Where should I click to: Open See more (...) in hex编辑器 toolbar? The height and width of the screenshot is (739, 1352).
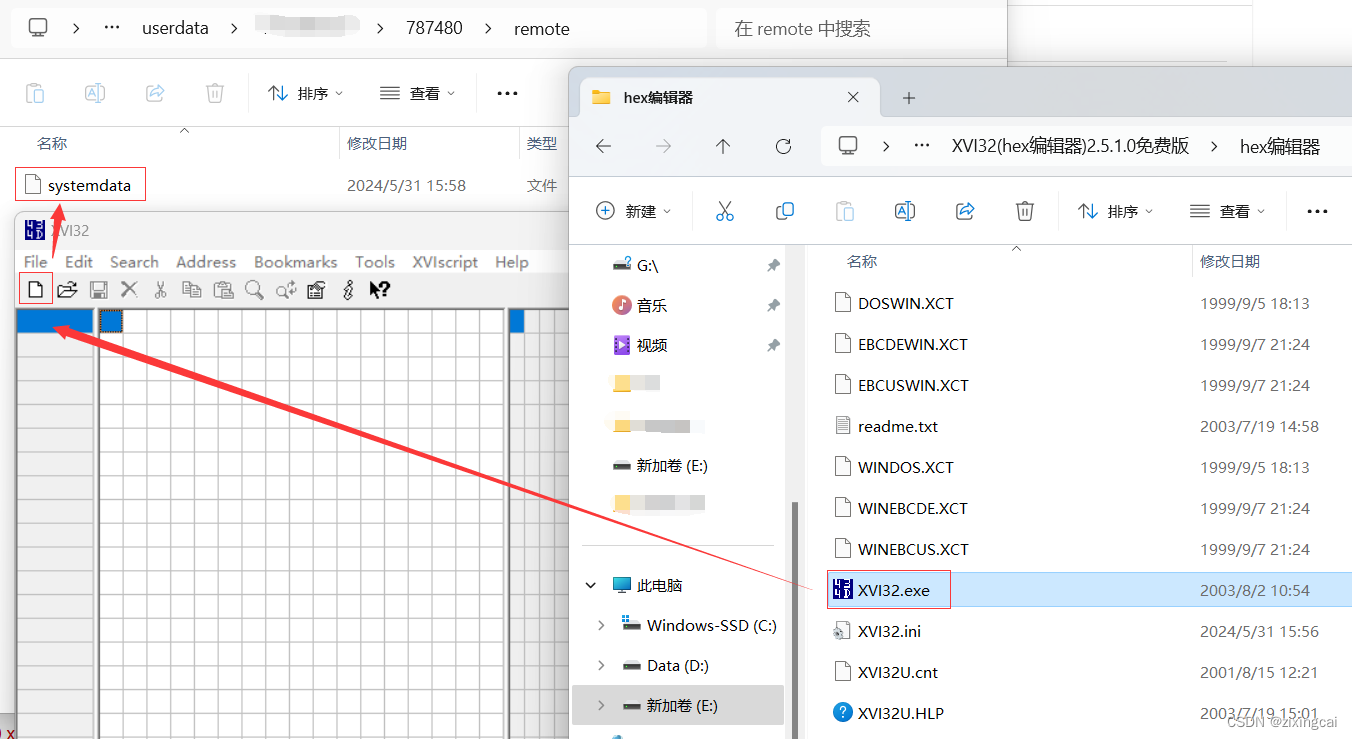(x=1317, y=211)
